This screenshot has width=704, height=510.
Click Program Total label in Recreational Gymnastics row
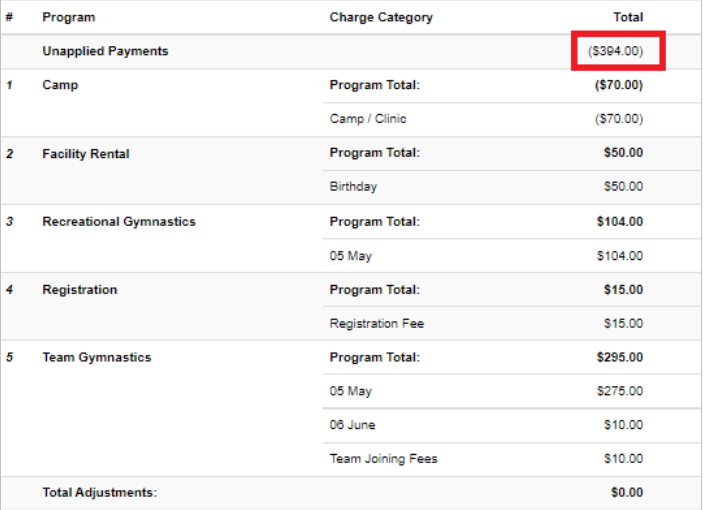click(375, 222)
